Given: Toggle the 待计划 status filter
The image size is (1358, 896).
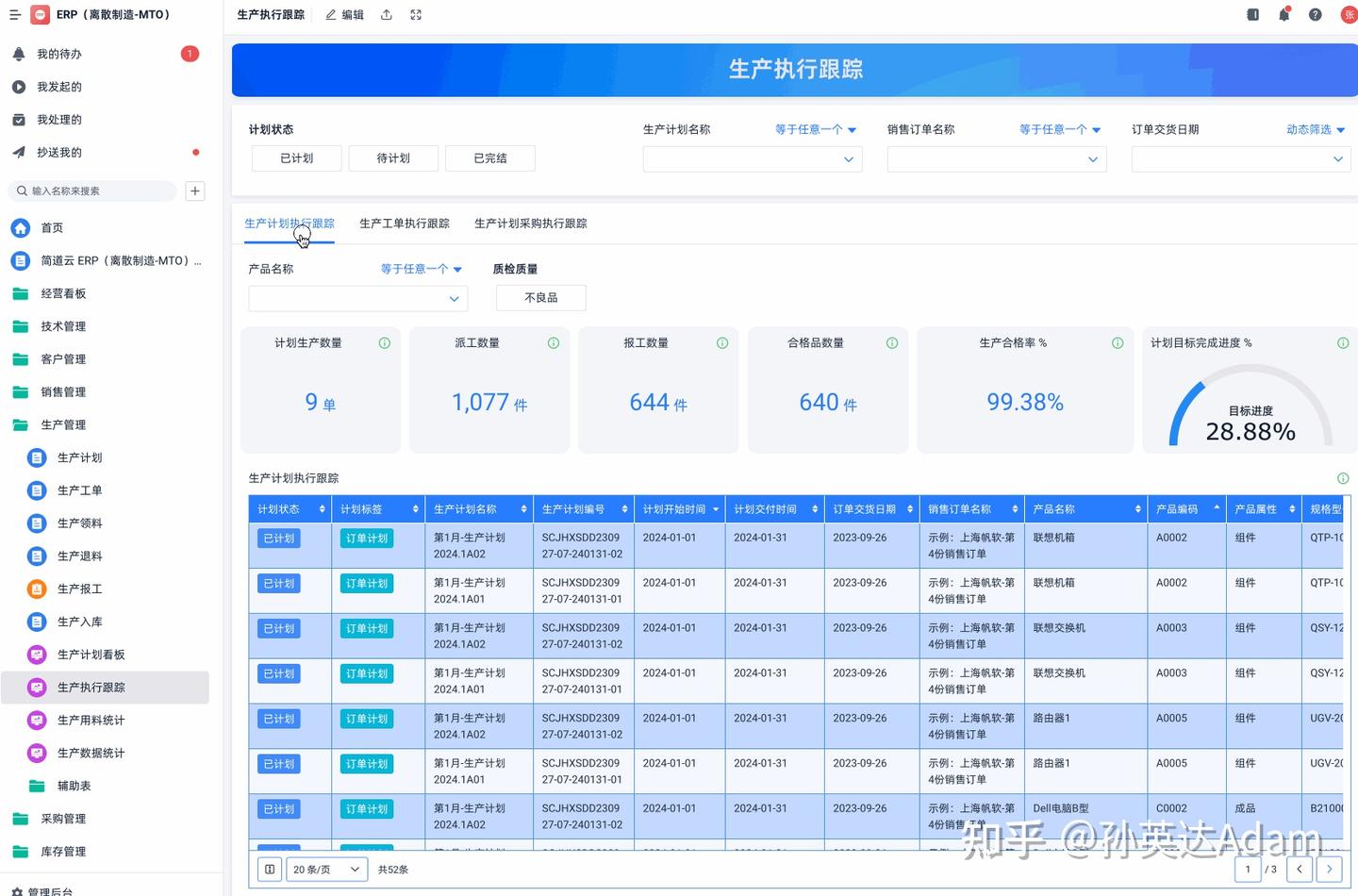Looking at the screenshot, I should (393, 158).
